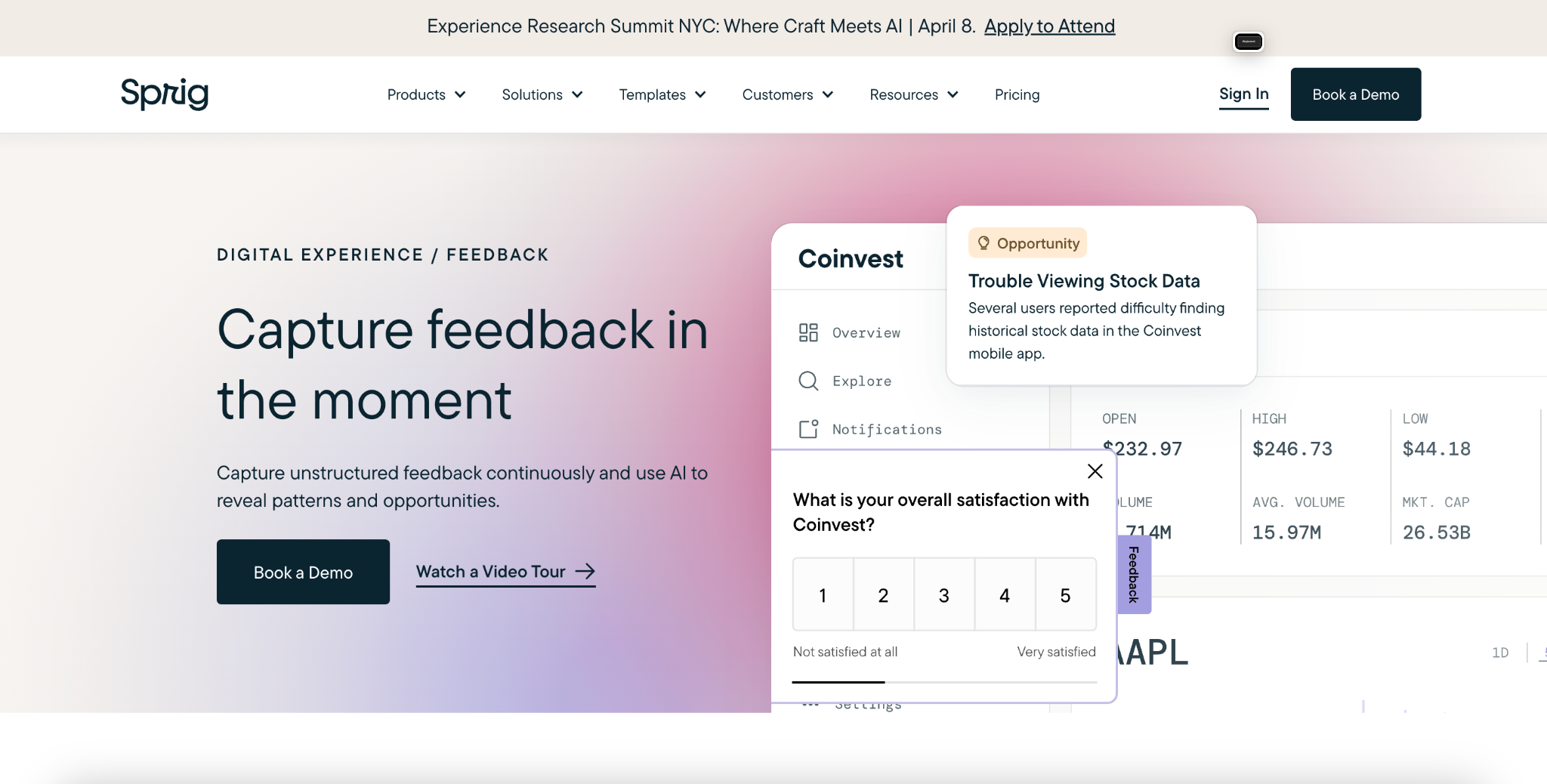
Task: Open the Customers menu
Action: click(x=788, y=94)
